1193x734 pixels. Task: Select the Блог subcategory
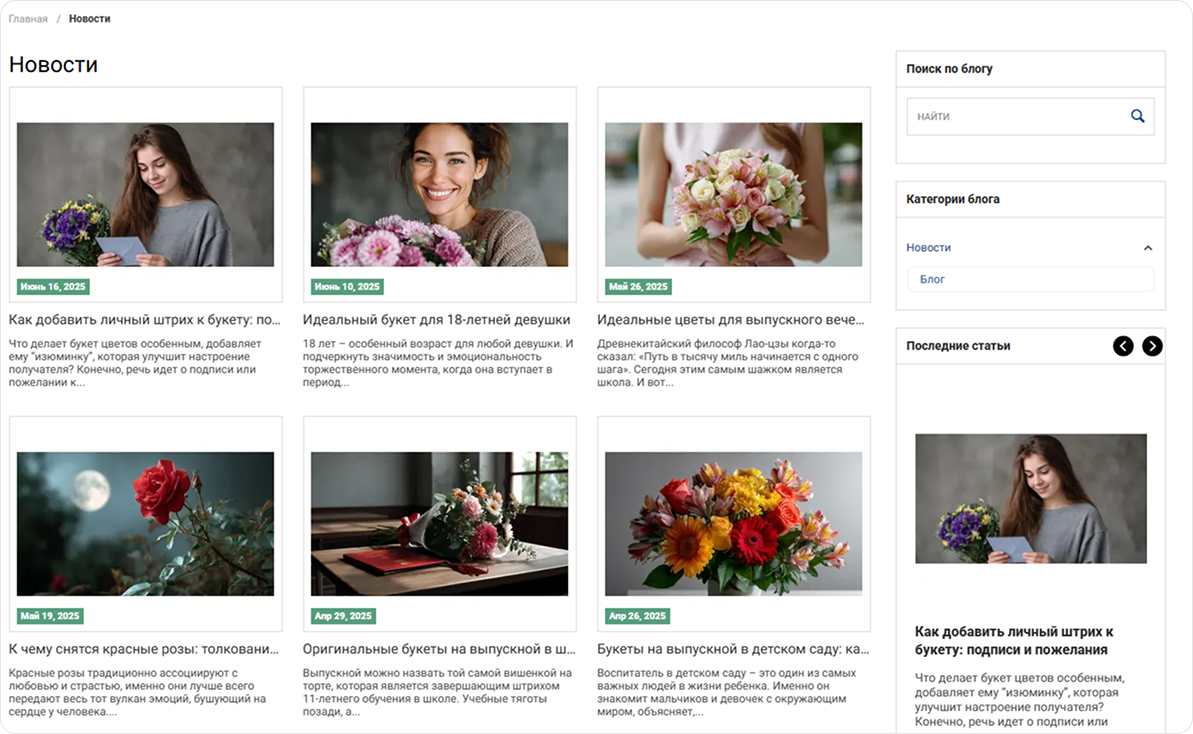[932, 280]
